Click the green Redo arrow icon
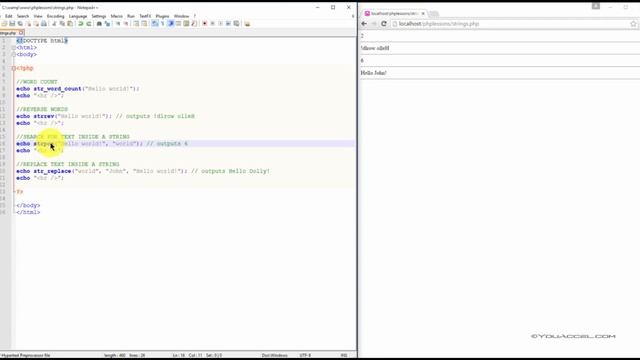This screenshot has height=360, width=640. pos(89,24)
